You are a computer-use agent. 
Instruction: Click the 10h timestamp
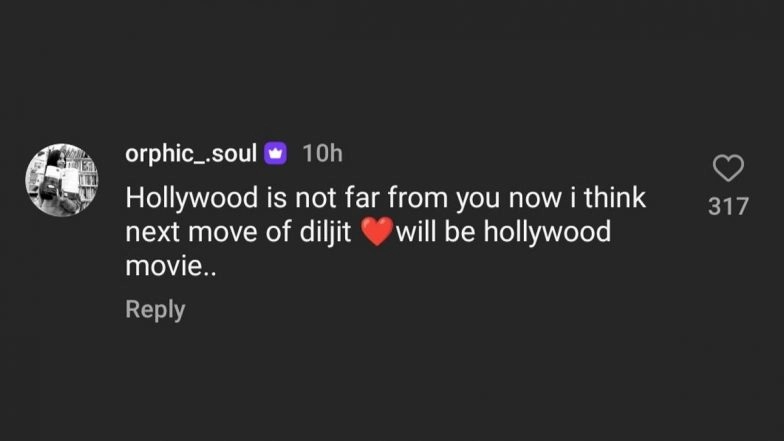(x=321, y=154)
